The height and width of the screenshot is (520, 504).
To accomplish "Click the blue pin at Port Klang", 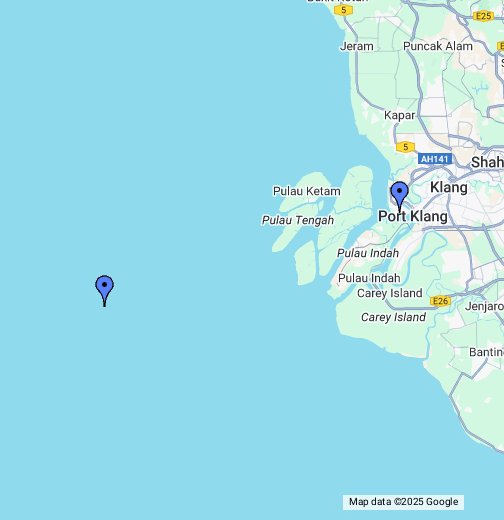I will [399, 197].
